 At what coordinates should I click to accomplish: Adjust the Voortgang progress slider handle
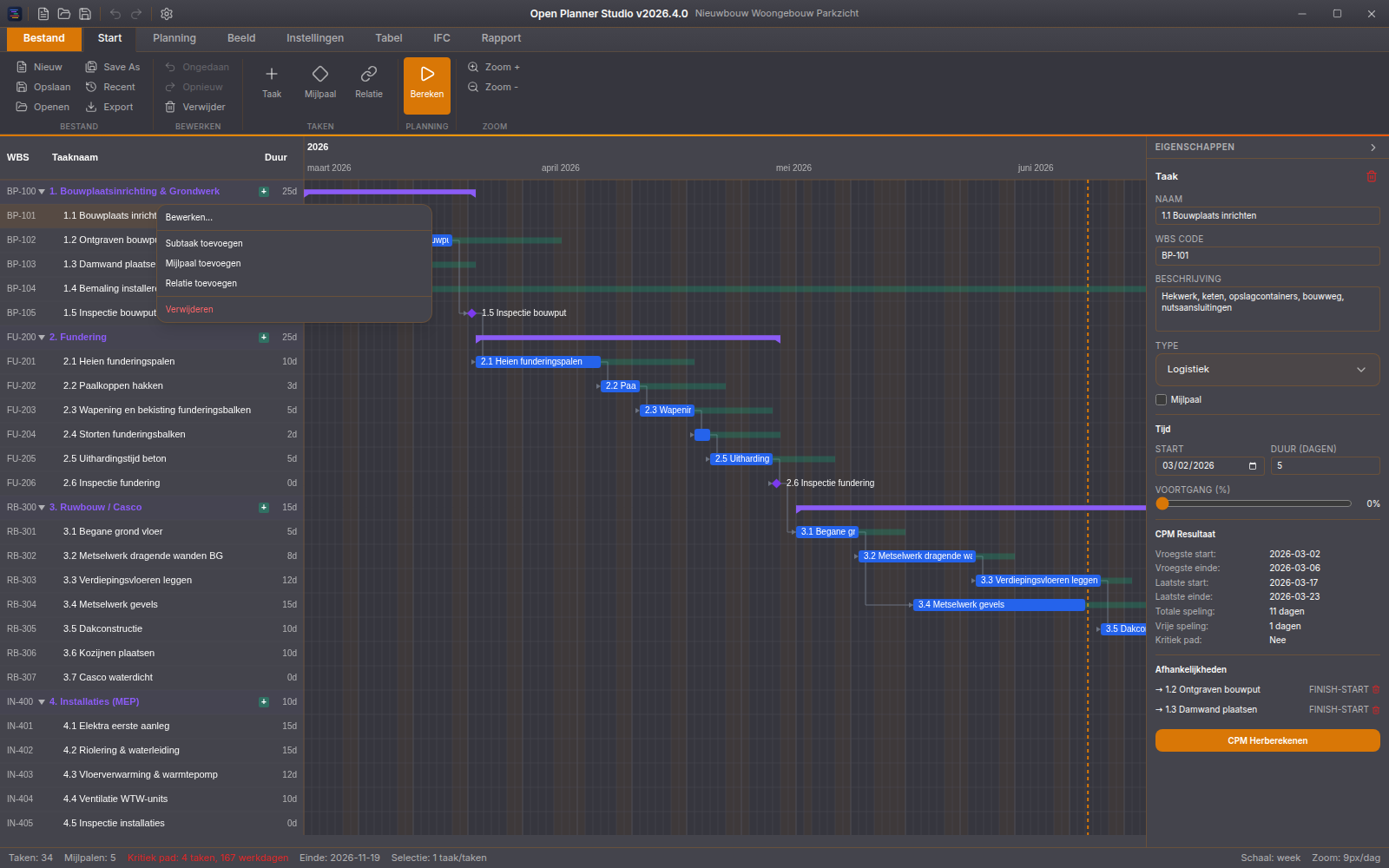pyautogui.click(x=1162, y=503)
